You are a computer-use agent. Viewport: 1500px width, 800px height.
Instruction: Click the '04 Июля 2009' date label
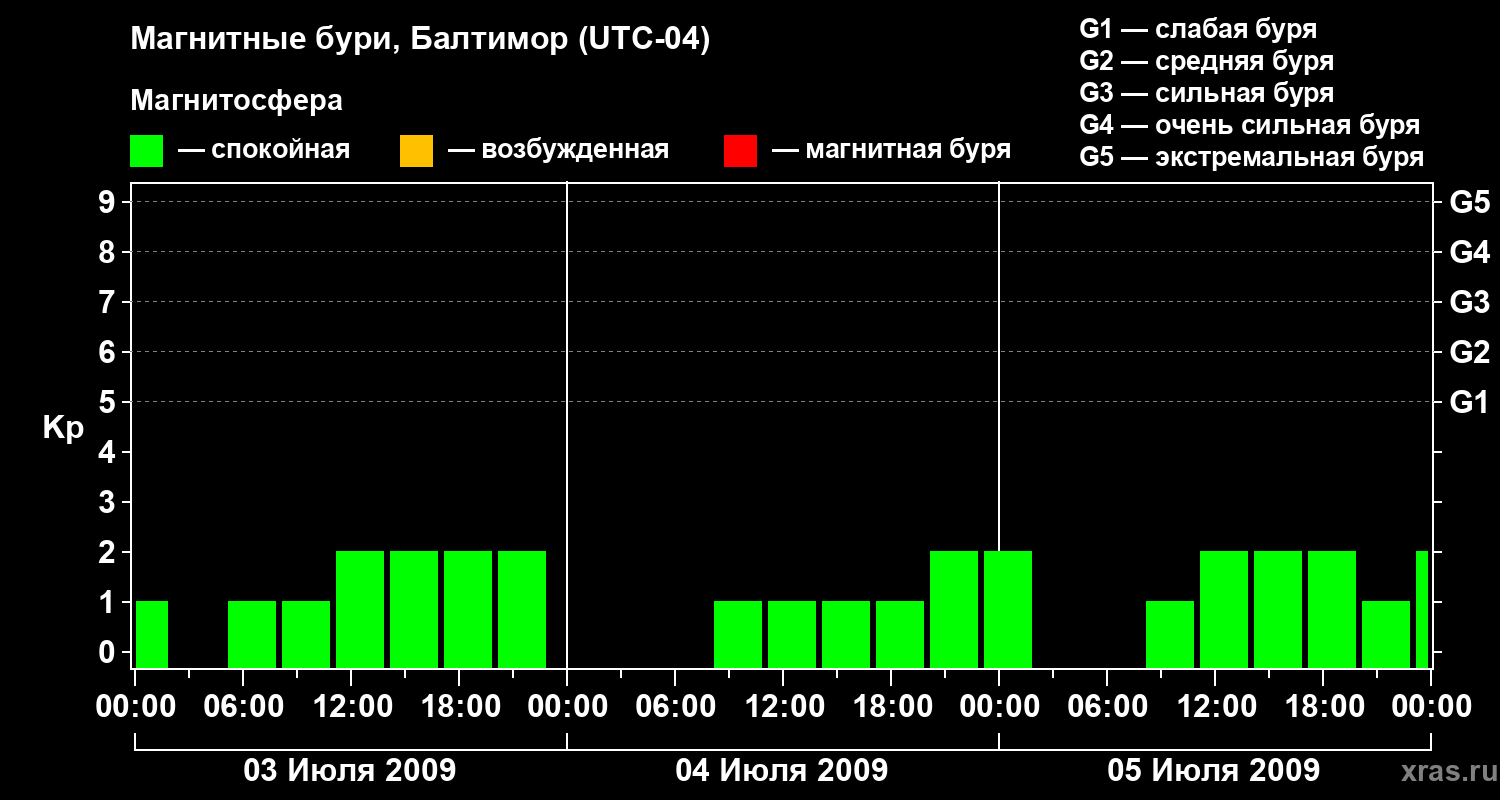point(782,771)
